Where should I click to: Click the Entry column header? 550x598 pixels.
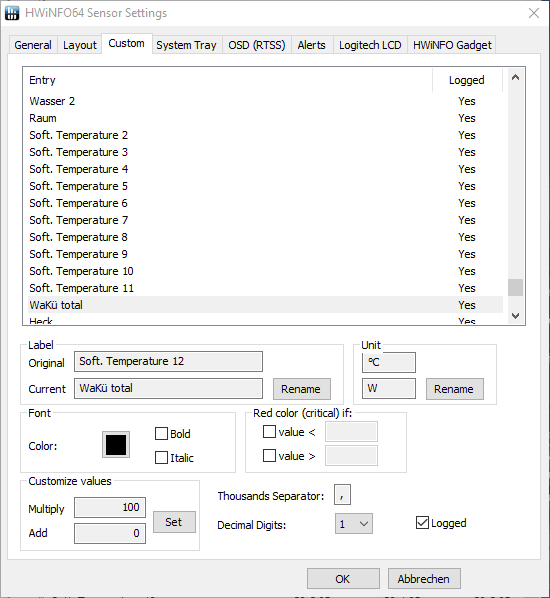coord(229,80)
